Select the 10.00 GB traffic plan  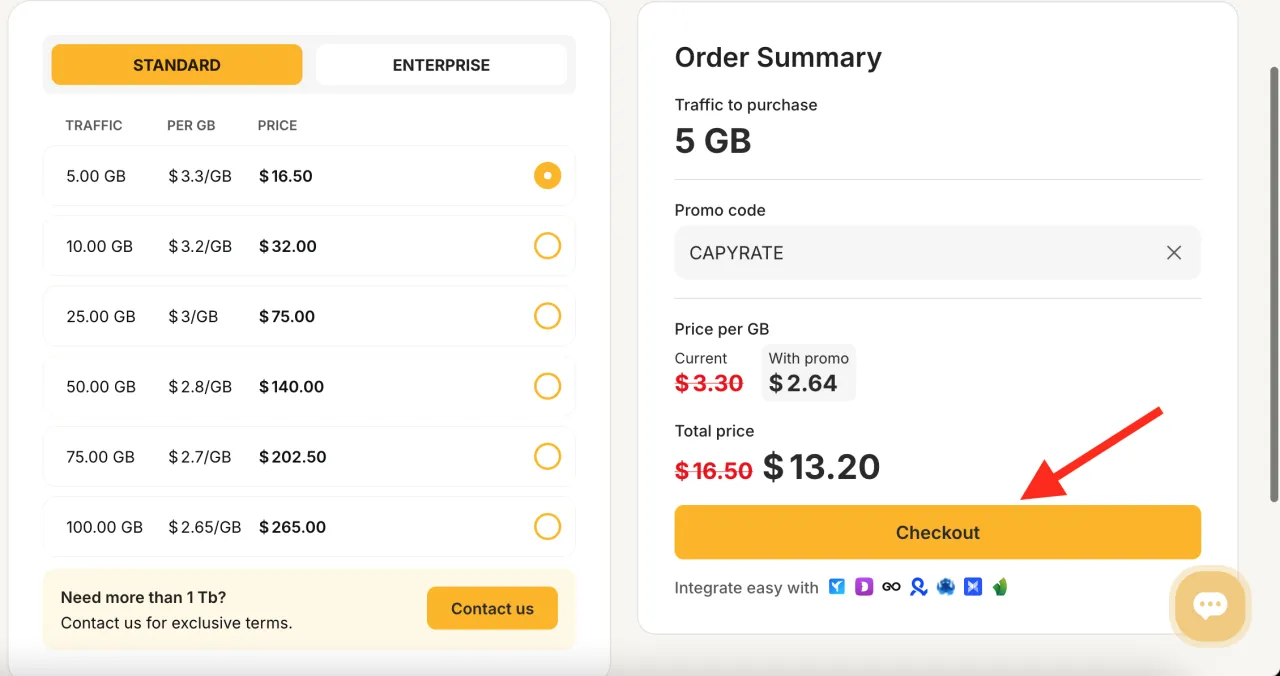tap(547, 246)
